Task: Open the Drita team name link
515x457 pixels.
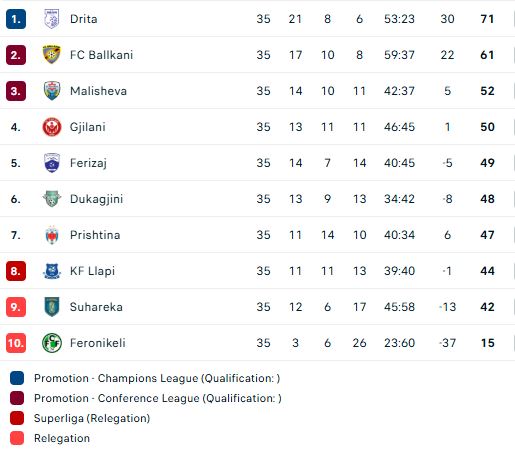Action: point(84,19)
